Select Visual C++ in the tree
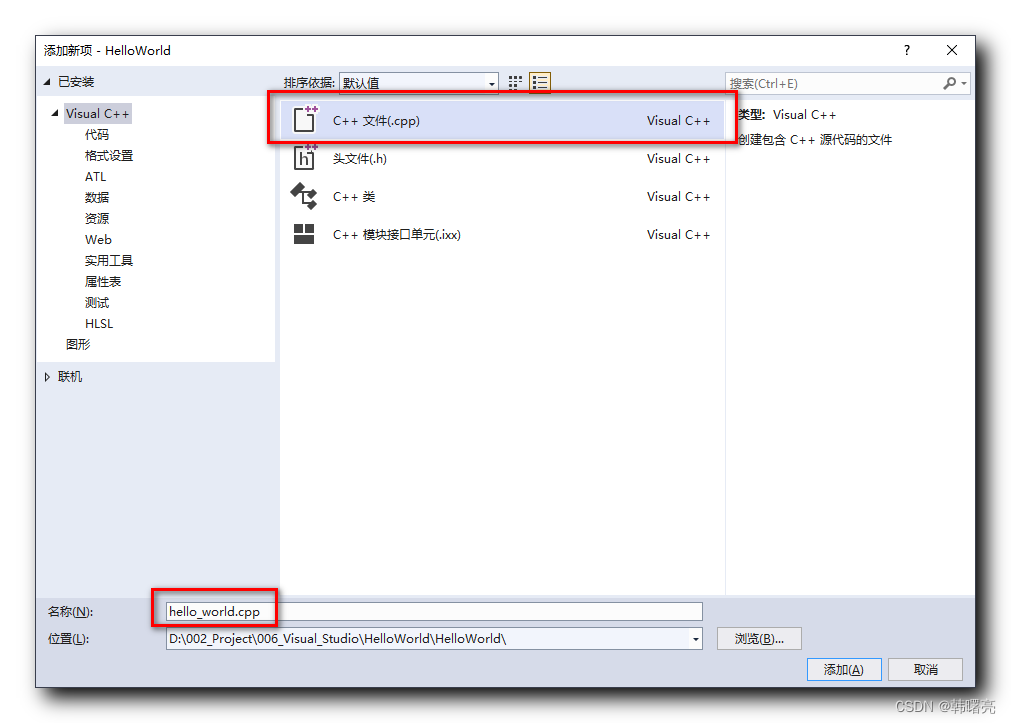Screen dimensions: 1011x723 pyautogui.click(x=97, y=114)
